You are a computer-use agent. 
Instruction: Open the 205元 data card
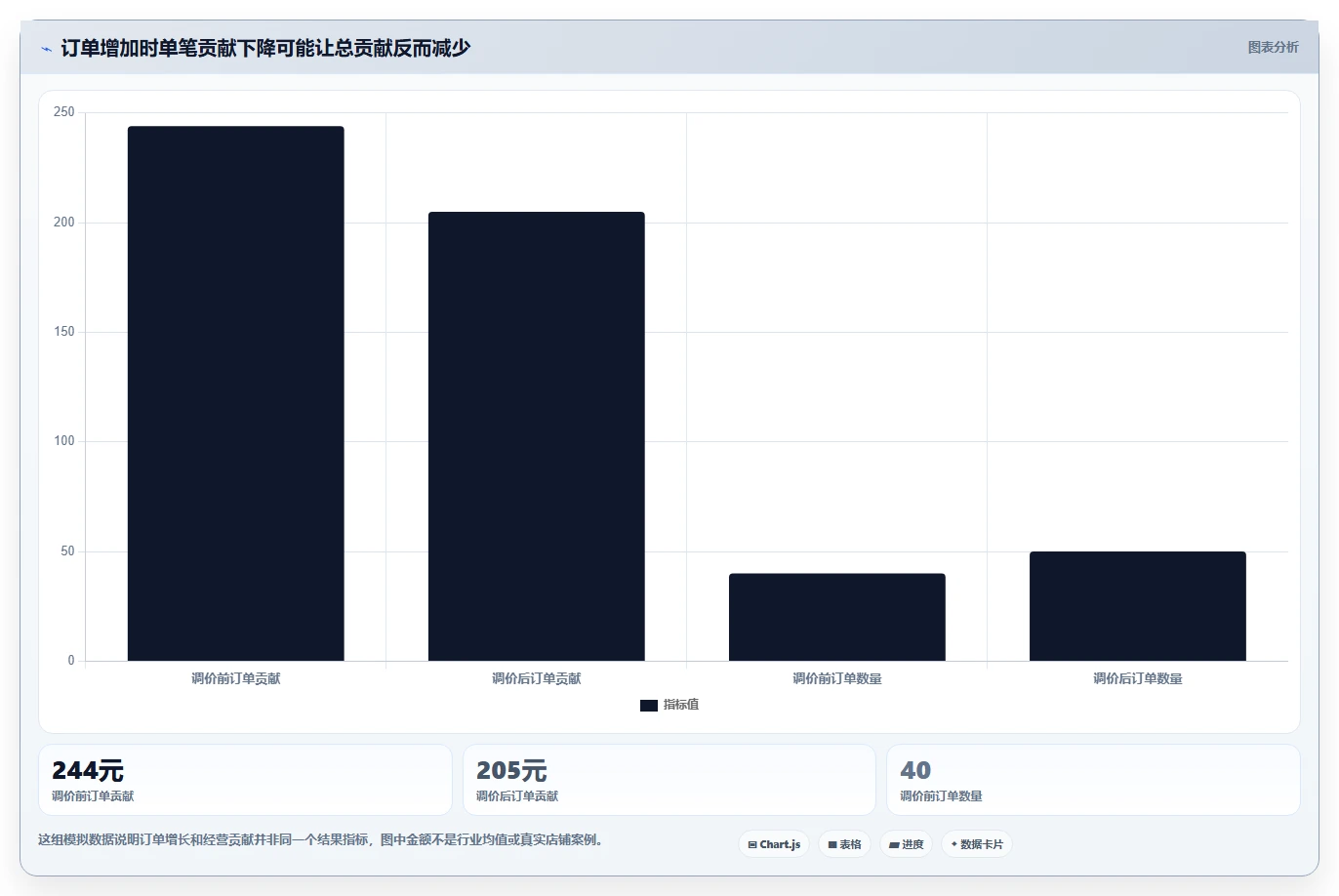669,780
